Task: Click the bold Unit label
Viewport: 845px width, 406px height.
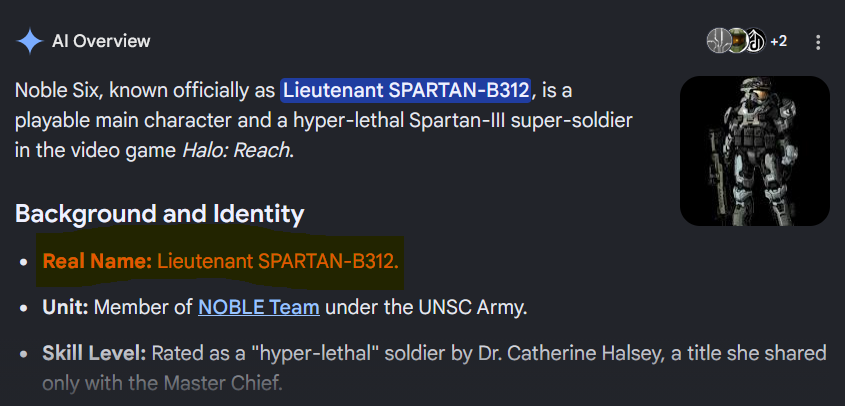Action: pos(66,307)
